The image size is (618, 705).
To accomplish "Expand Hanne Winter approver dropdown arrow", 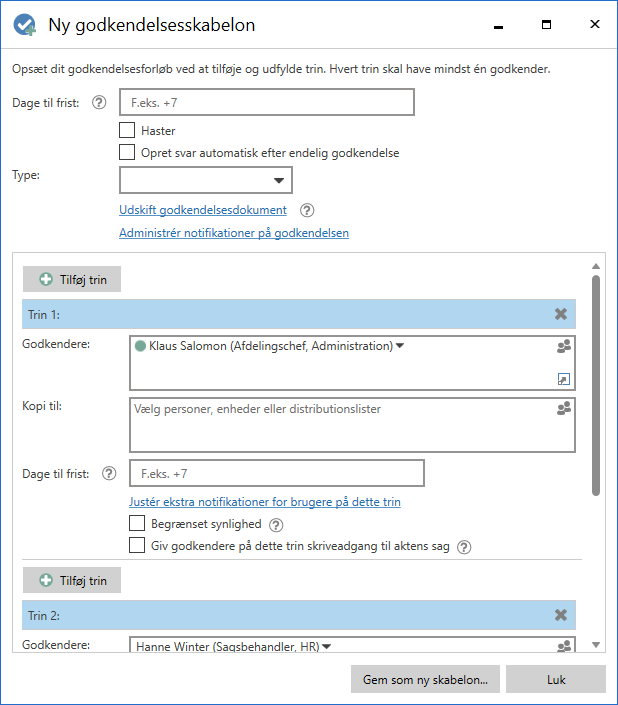I will coord(327,647).
